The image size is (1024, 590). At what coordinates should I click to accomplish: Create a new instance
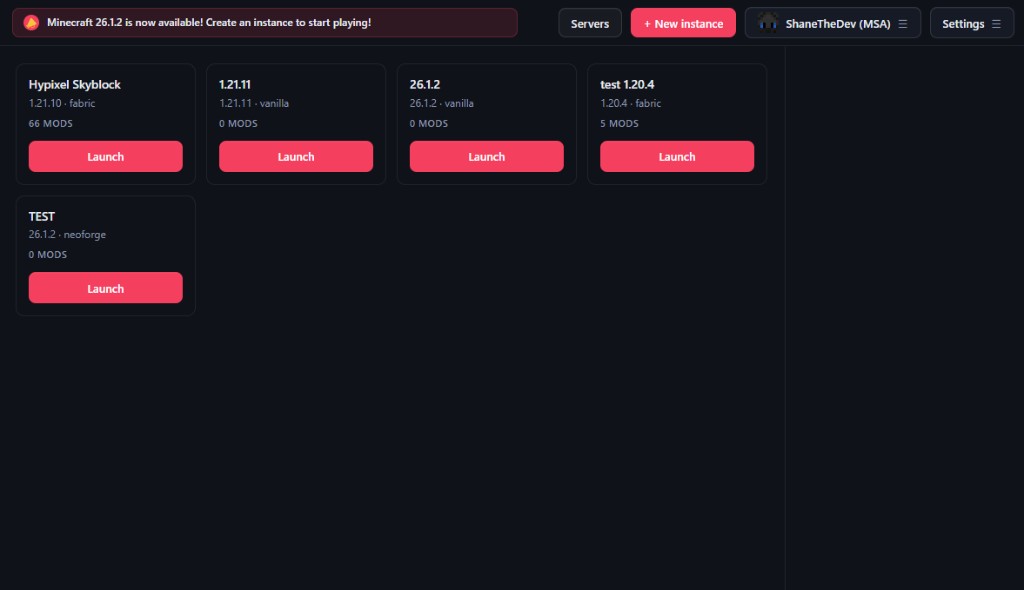pos(683,23)
